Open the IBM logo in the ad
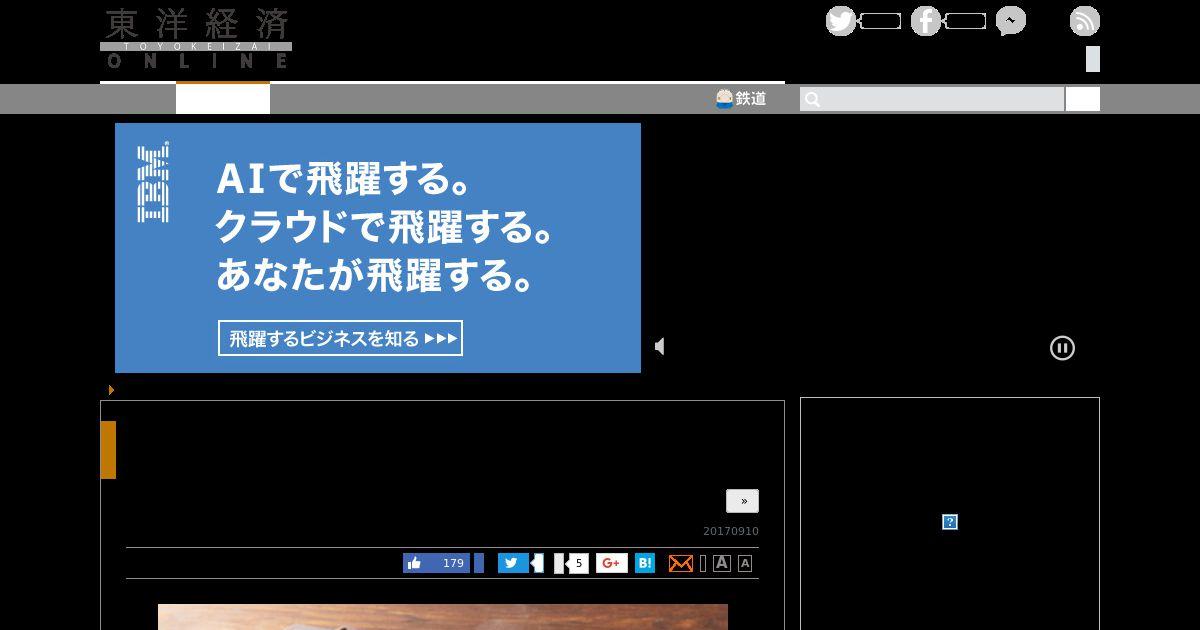This screenshot has height=630, width=1200. [x=152, y=182]
